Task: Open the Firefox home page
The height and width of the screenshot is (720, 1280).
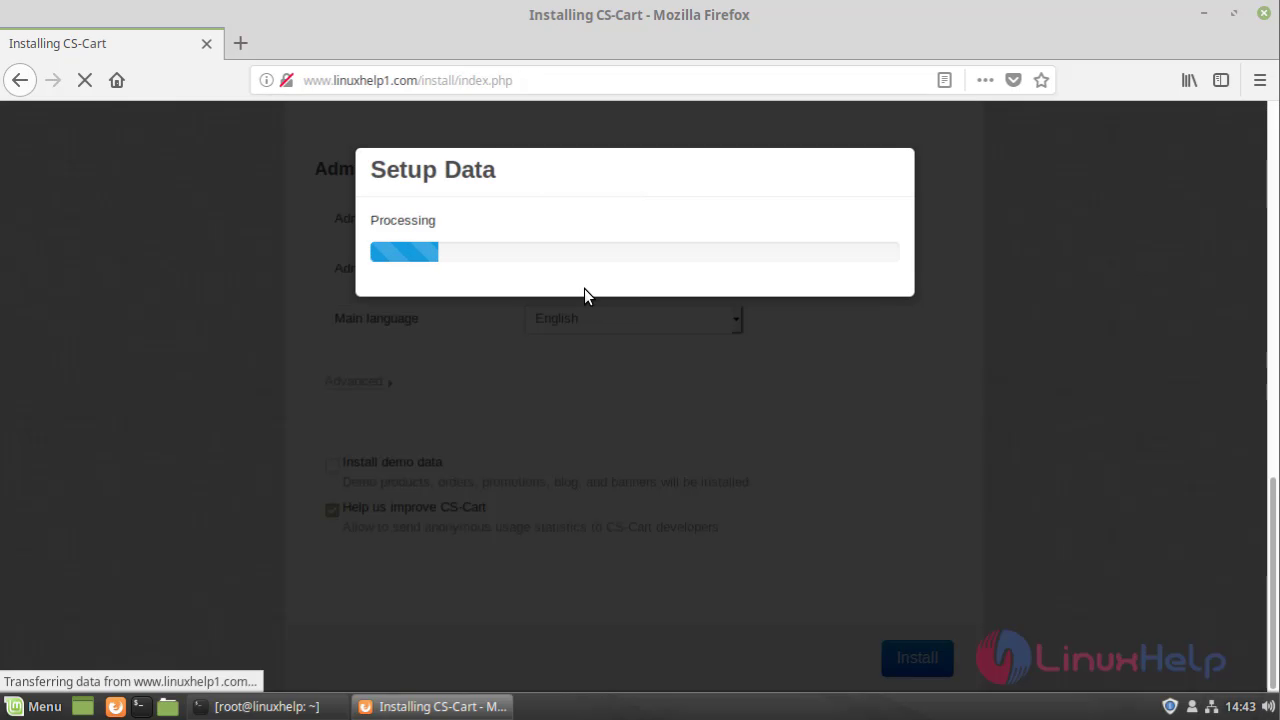Action: [x=117, y=80]
